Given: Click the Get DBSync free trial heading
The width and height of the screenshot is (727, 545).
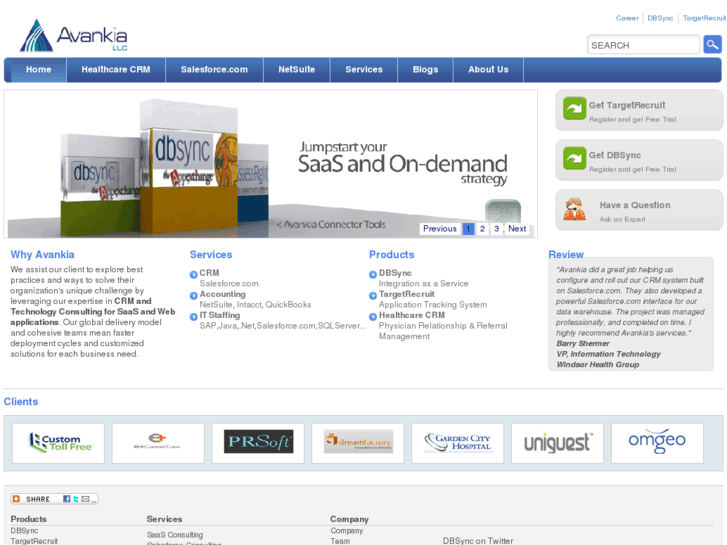Looking at the screenshot, I should 615,155.
